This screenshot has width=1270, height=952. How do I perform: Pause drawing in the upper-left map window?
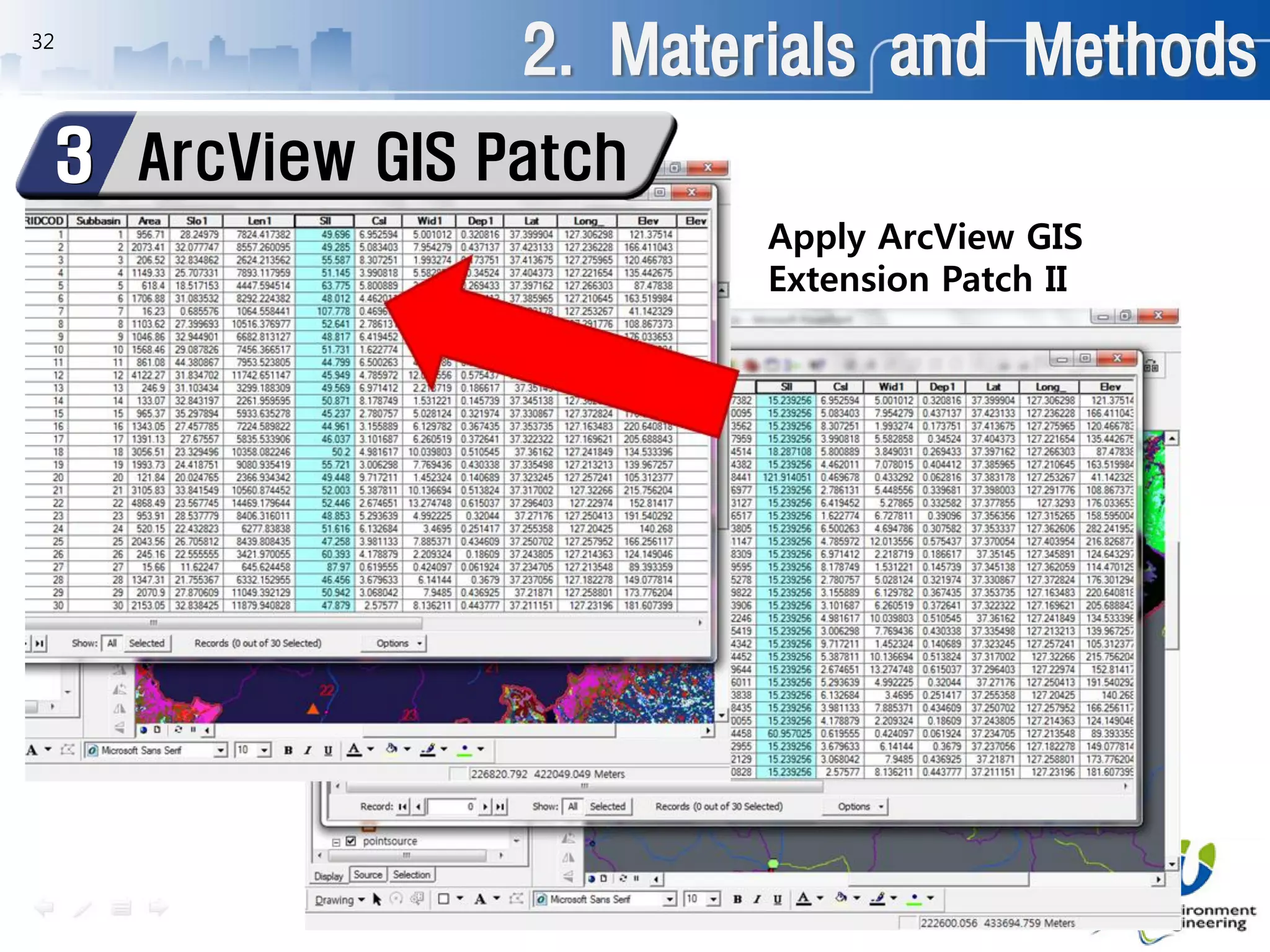click(x=193, y=730)
